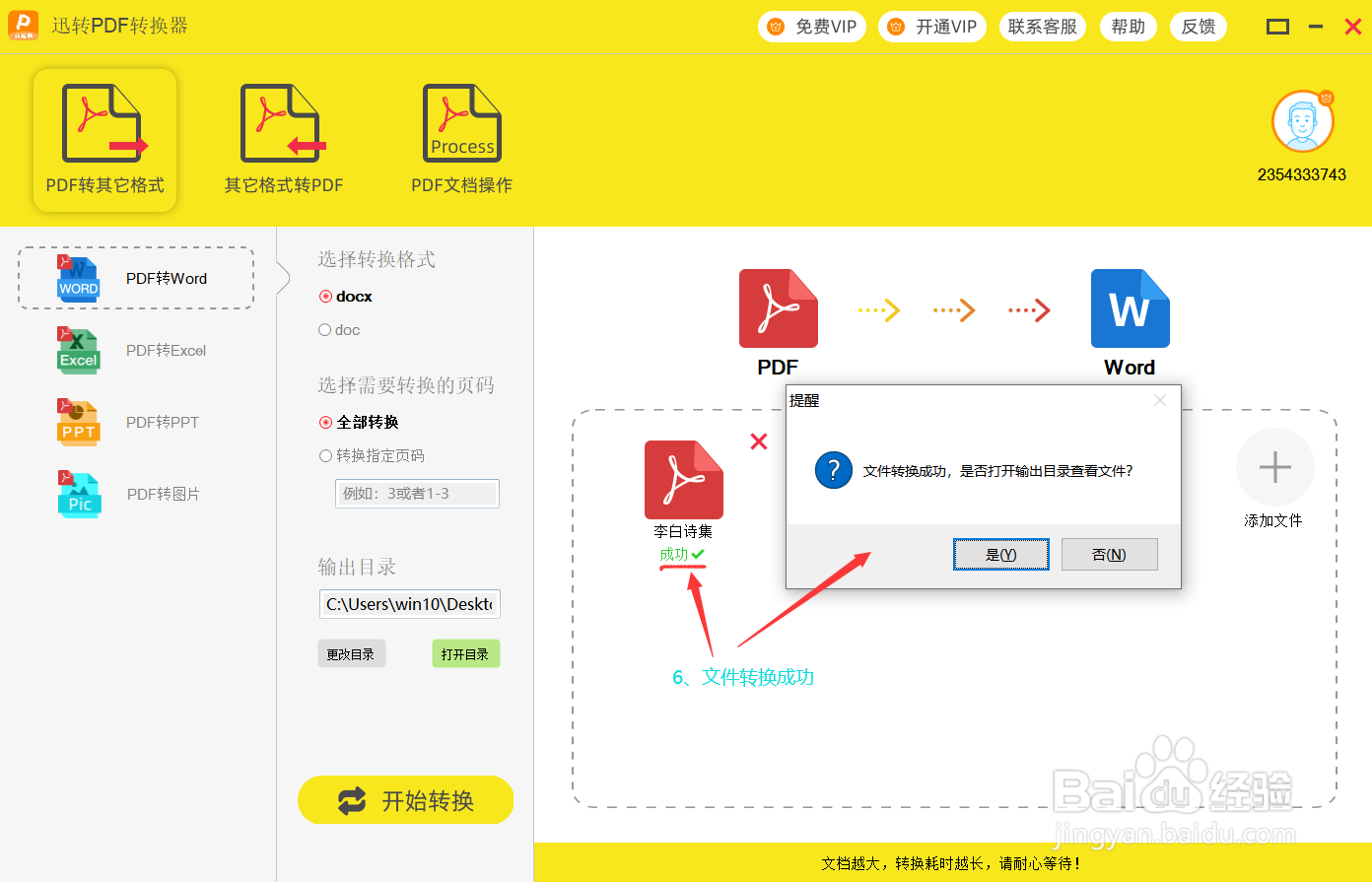Open 联系客服 support
The width and height of the screenshot is (1372, 882).
point(1043,27)
